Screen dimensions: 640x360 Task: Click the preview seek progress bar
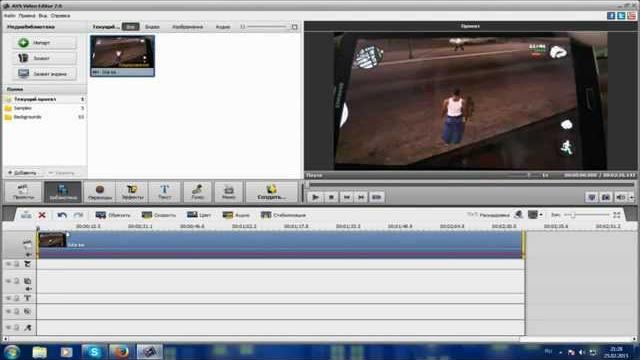pyautogui.click(x=471, y=185)
